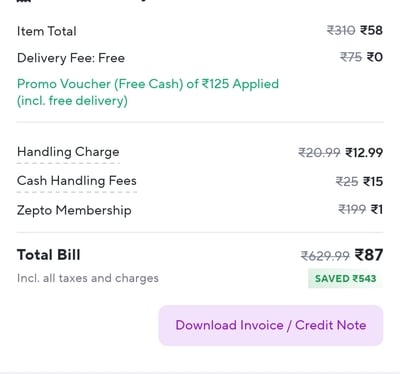Click the struck-through ₹629.99 price

coord(325,256)
